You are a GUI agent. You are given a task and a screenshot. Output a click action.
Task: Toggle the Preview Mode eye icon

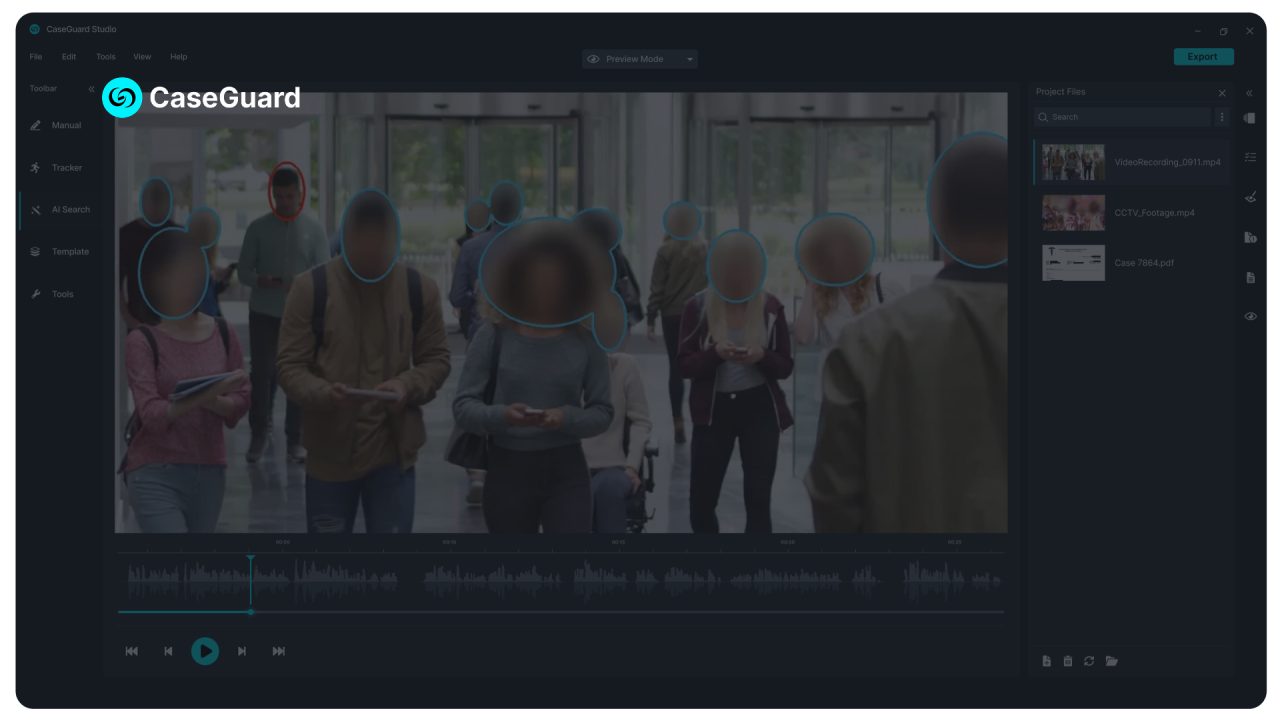[x=594, y=59]
